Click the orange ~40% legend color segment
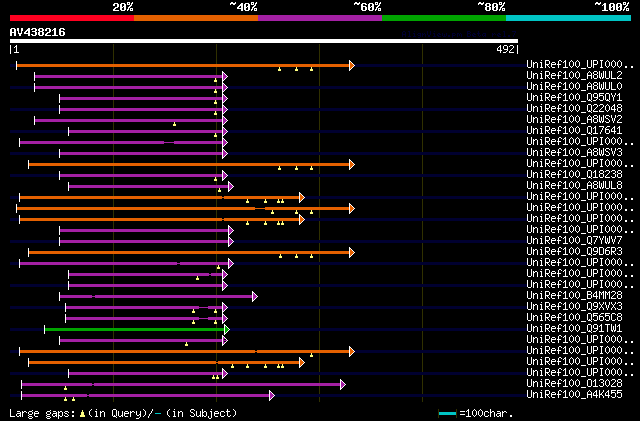This screenshot has height=421, width=640. (196, 18)
